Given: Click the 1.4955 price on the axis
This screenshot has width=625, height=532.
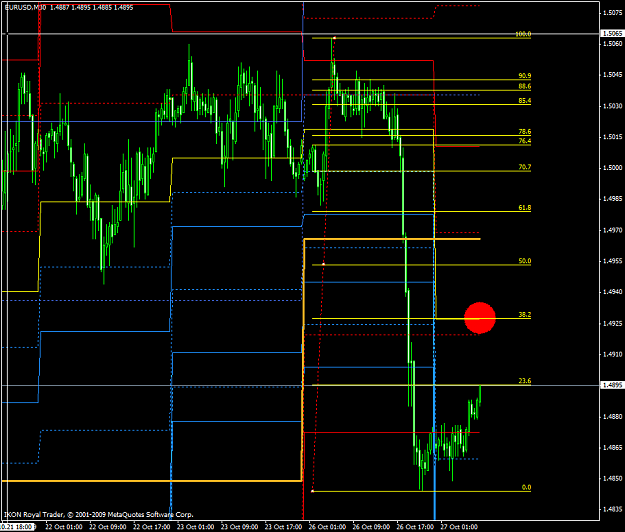Looking at the screenshot, I should 612,261.
